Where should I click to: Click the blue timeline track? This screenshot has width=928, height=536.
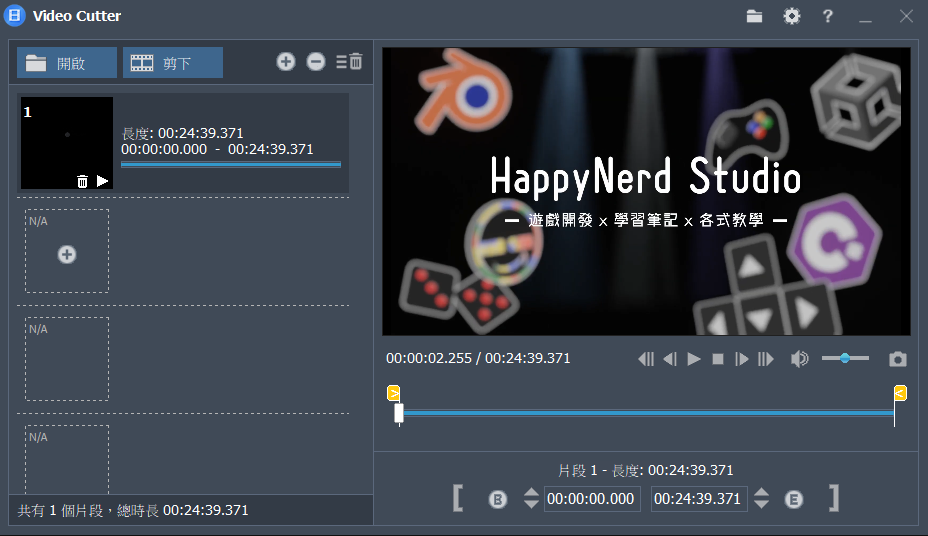pyautogui.click(x=647, y=413)
